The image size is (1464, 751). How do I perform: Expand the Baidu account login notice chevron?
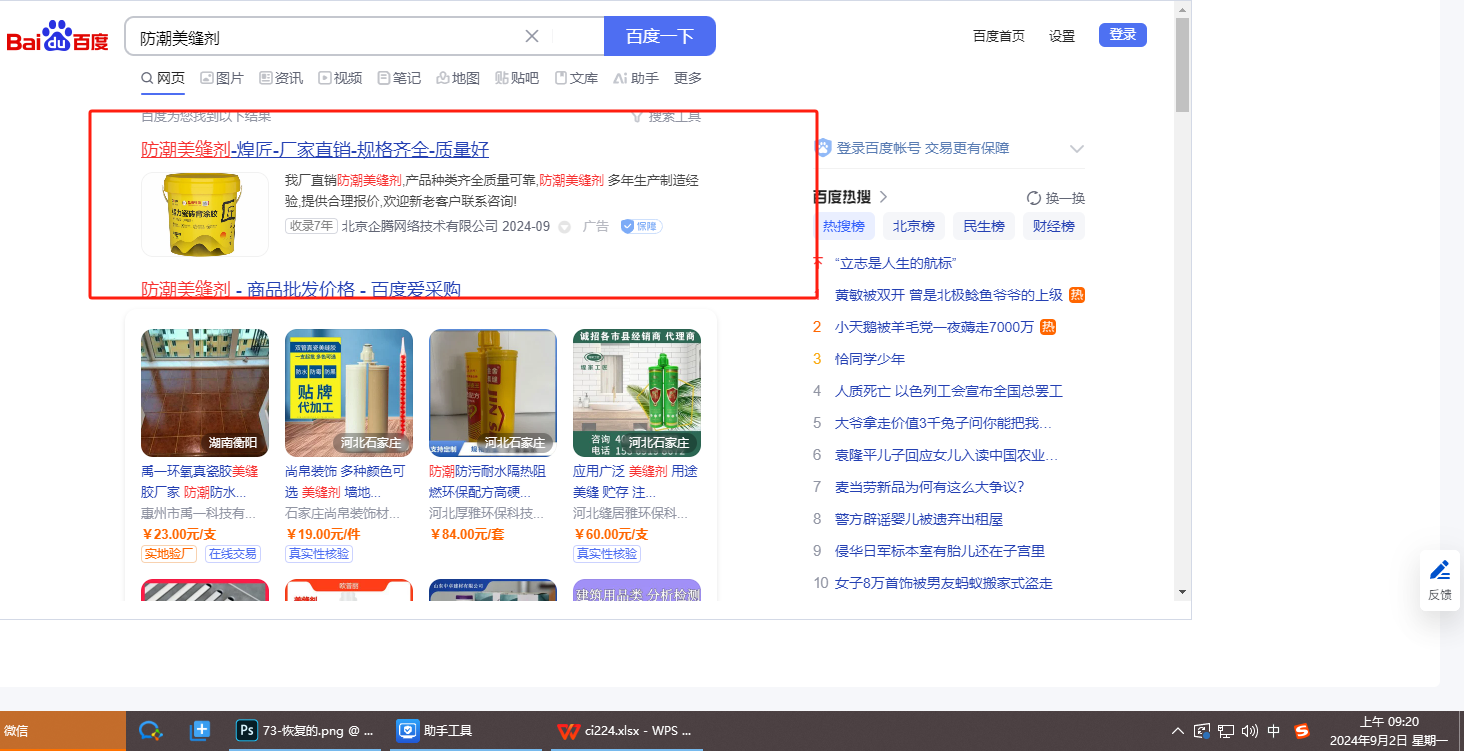(x=1076, y=149)
